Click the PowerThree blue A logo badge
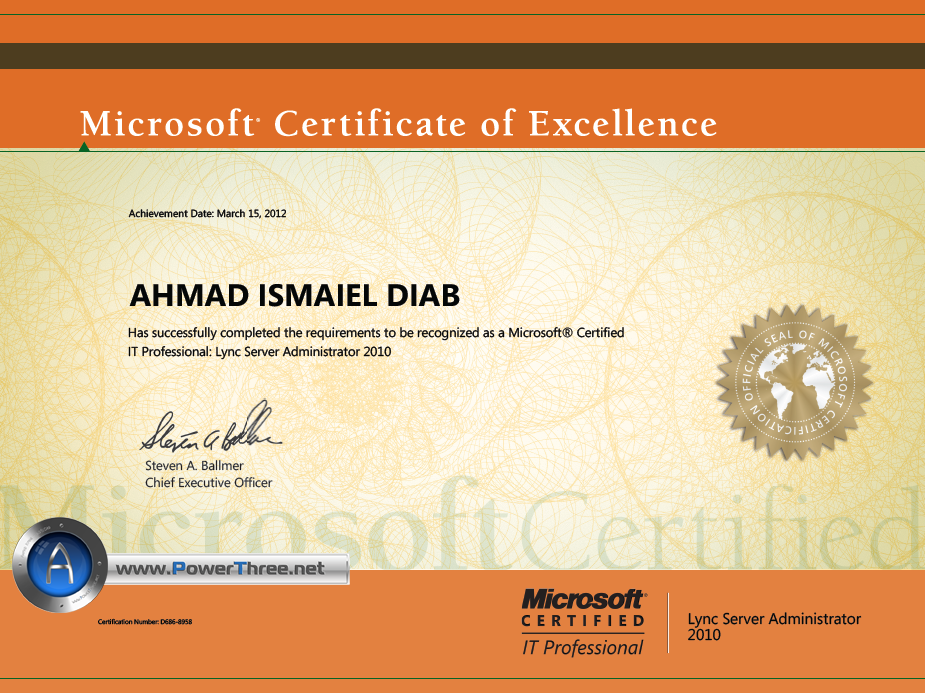925x693 pixels. pyautogui.click(x=59, y=565)
